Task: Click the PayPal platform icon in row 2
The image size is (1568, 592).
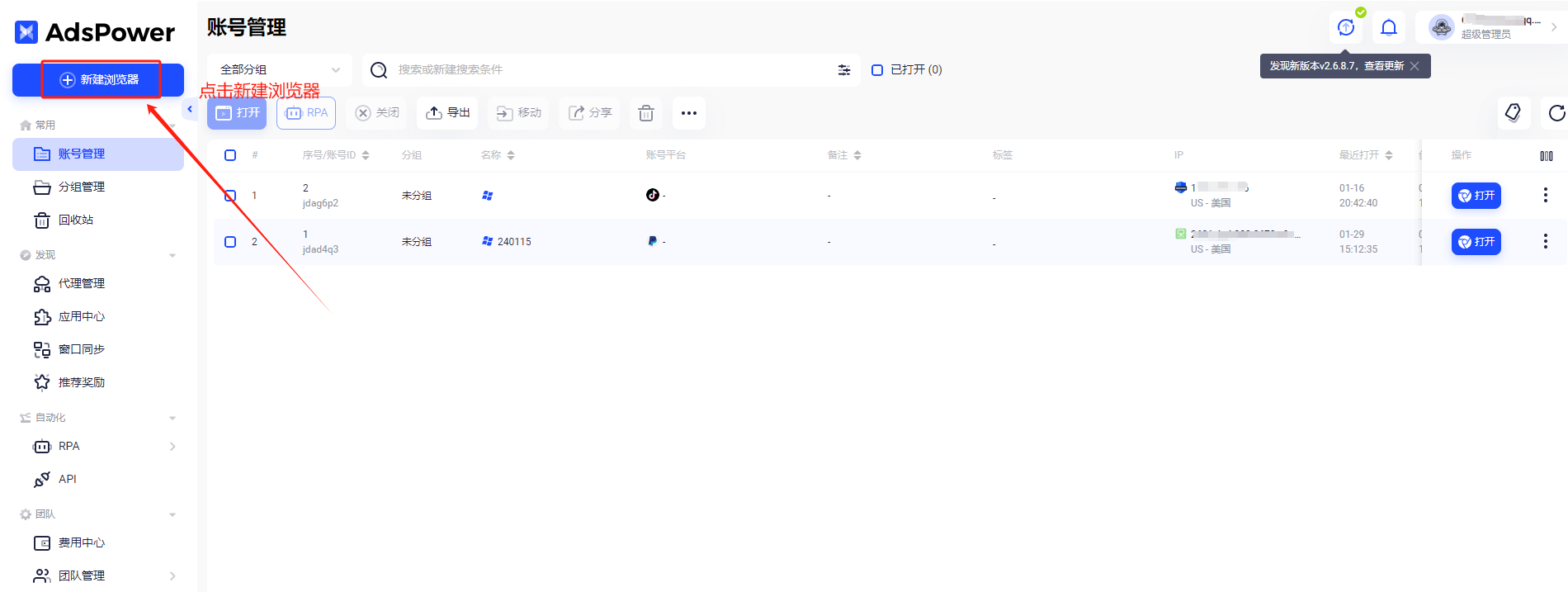Action: 653,241
